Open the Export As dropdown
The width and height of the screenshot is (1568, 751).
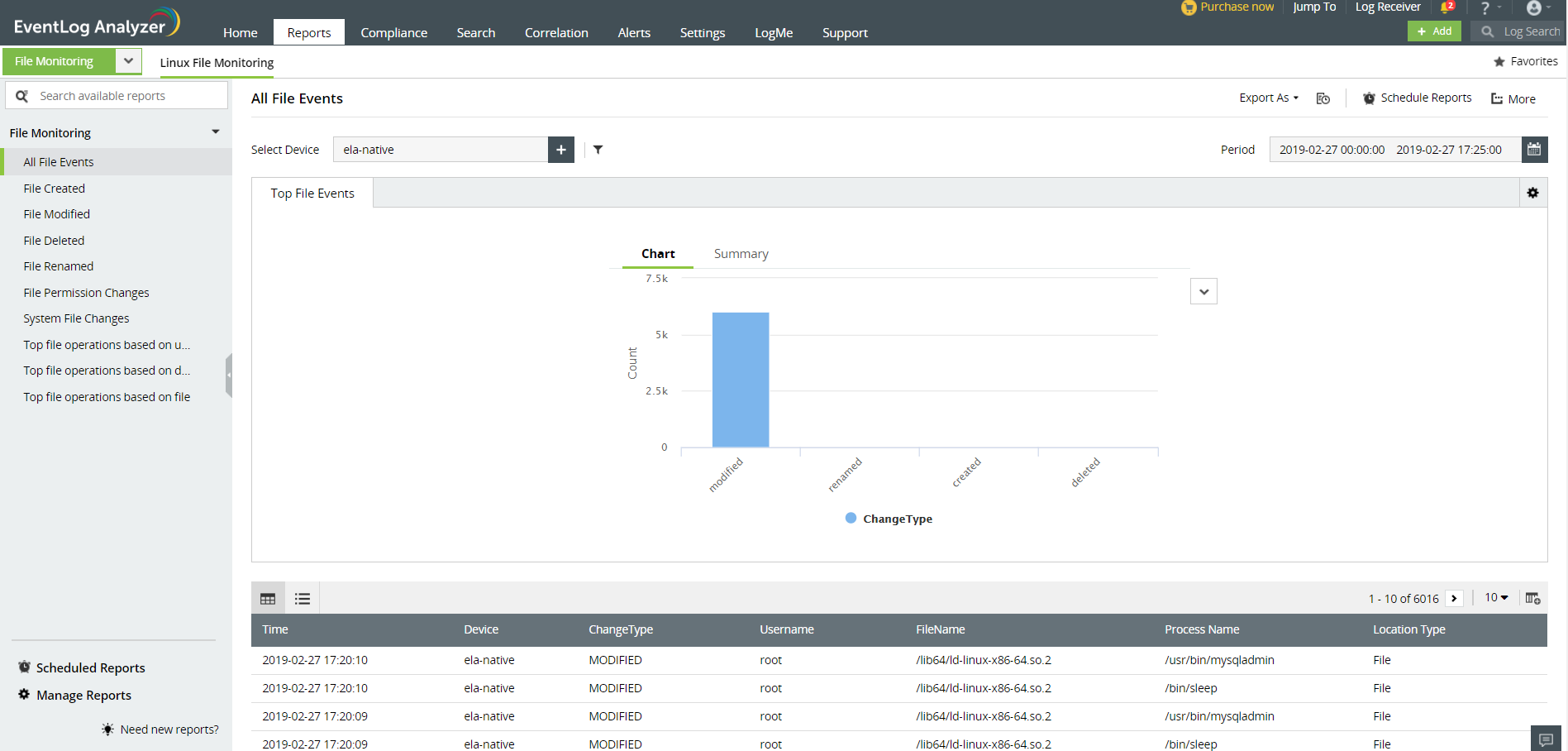point(1269,98)
